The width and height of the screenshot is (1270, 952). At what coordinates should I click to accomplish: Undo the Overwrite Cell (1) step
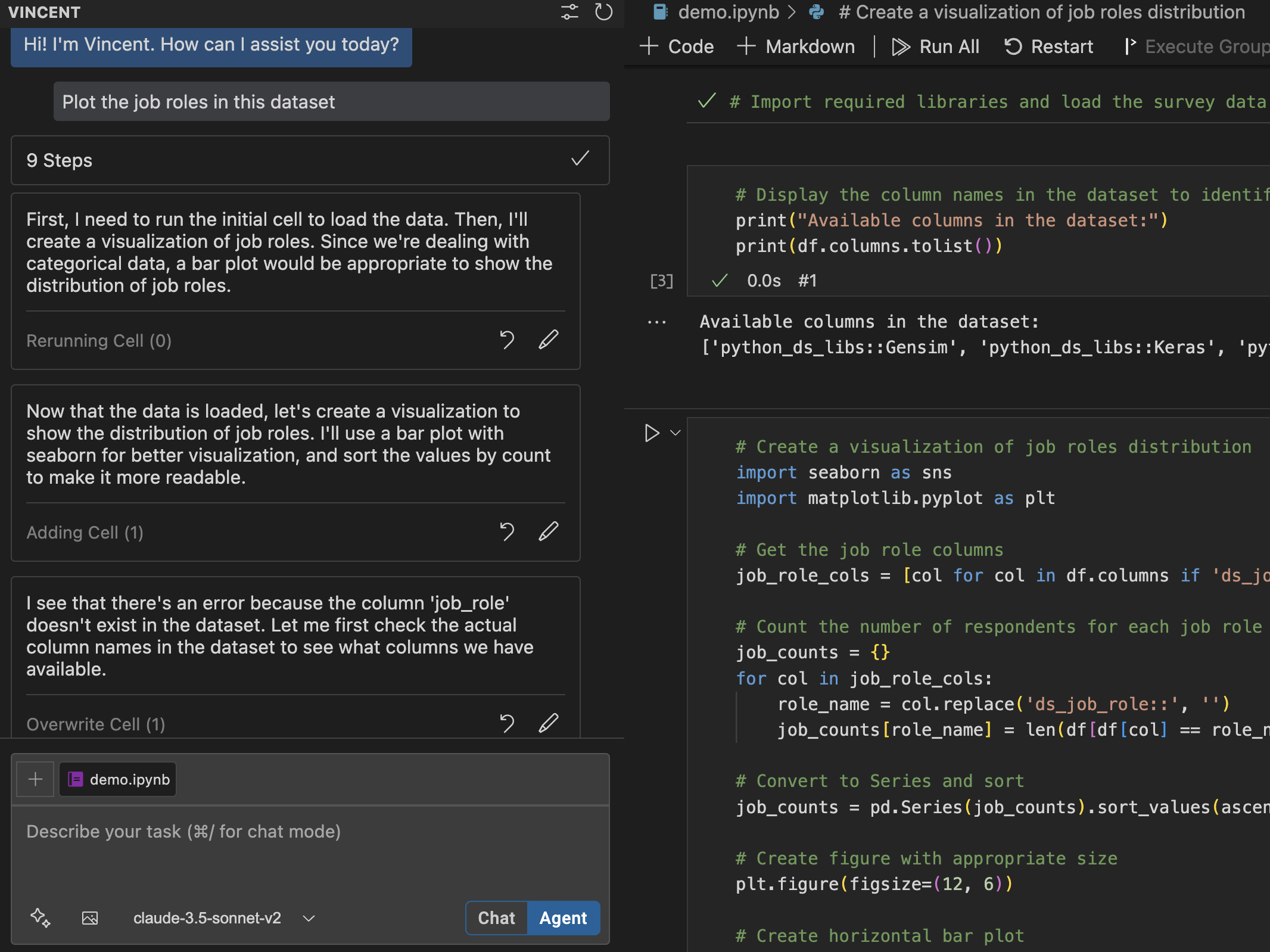point(507,724)
